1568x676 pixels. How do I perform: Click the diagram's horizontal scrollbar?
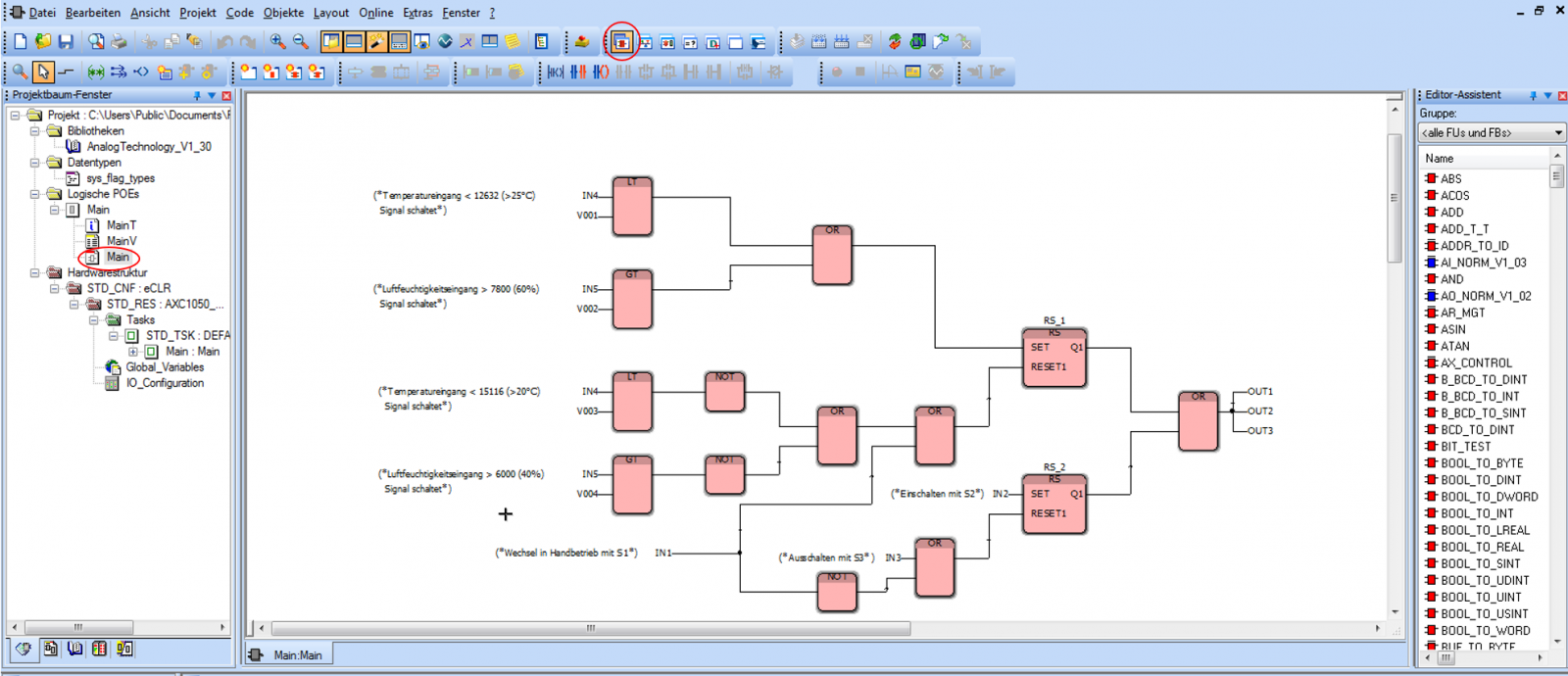[x=590, y=628]
